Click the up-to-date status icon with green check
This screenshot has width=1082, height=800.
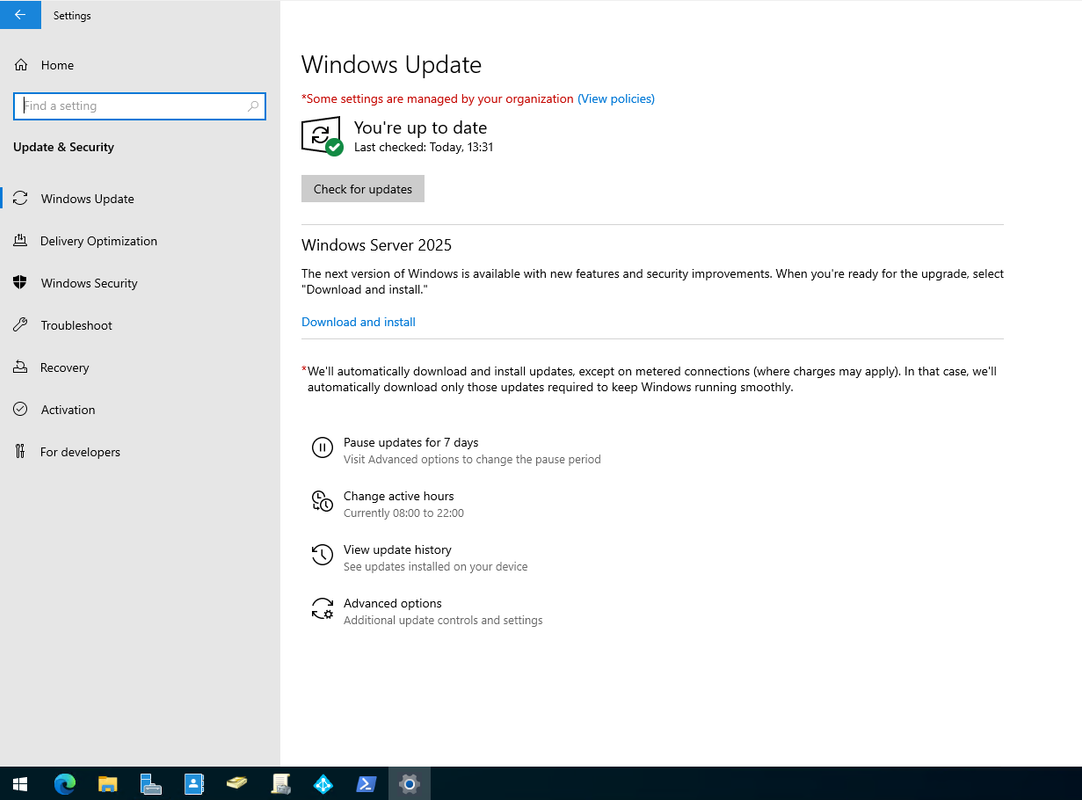(x=322, y=136)
